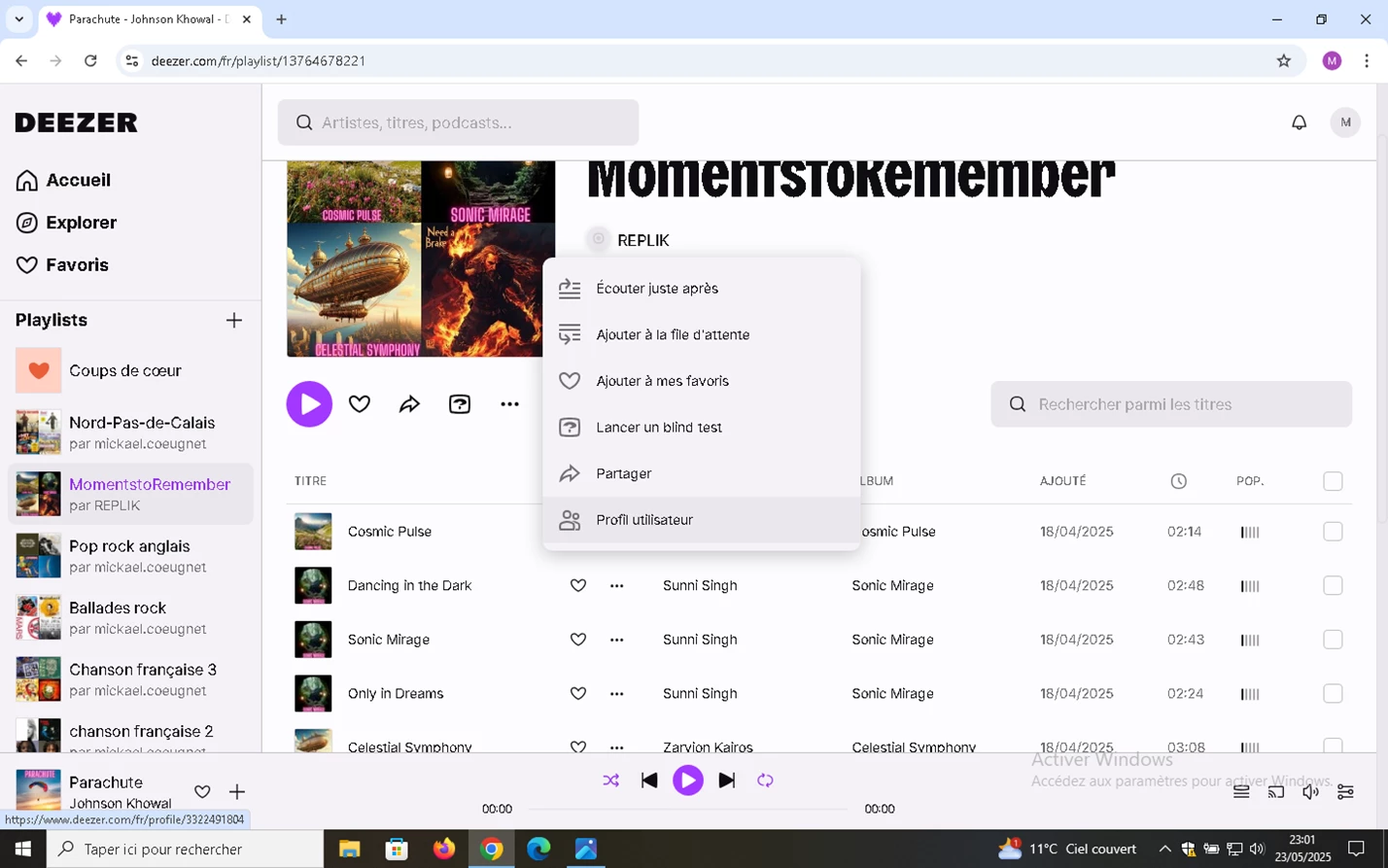Screen dimensions: 1388x868
Task: Bookmark this page with the star icon
Action: coord(1283,61)
